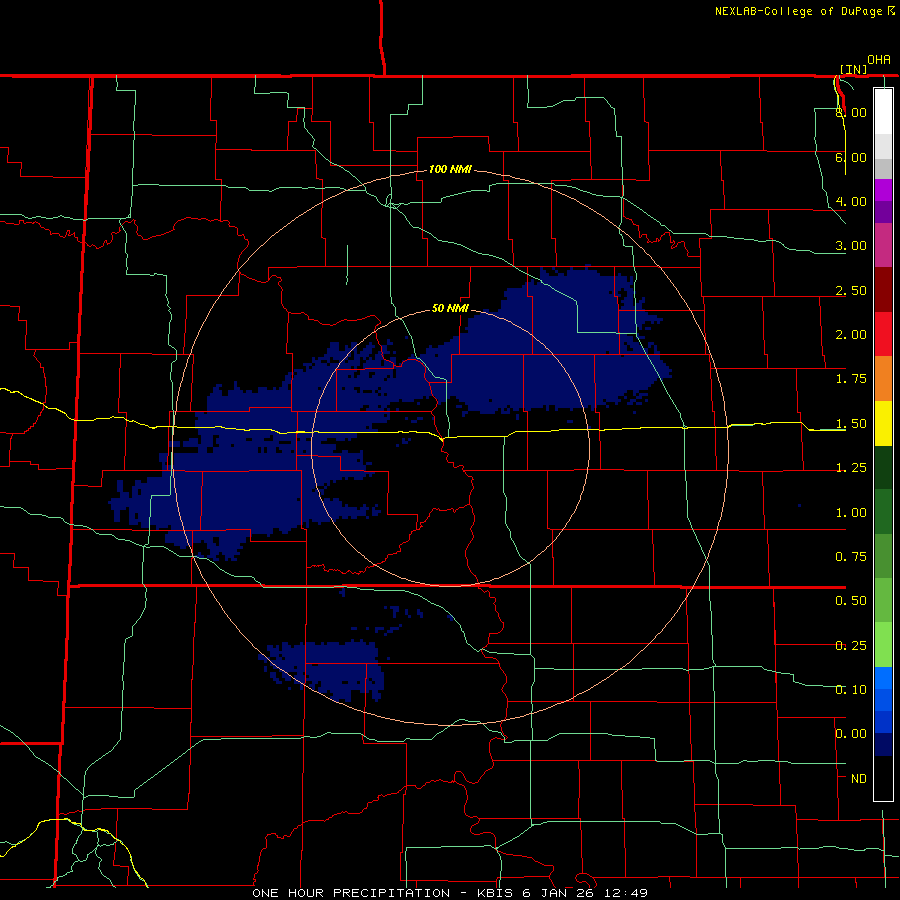This screenshot has height=900, width=900.
Task: Click the 1.75 legend value
Action: (851, 379)
